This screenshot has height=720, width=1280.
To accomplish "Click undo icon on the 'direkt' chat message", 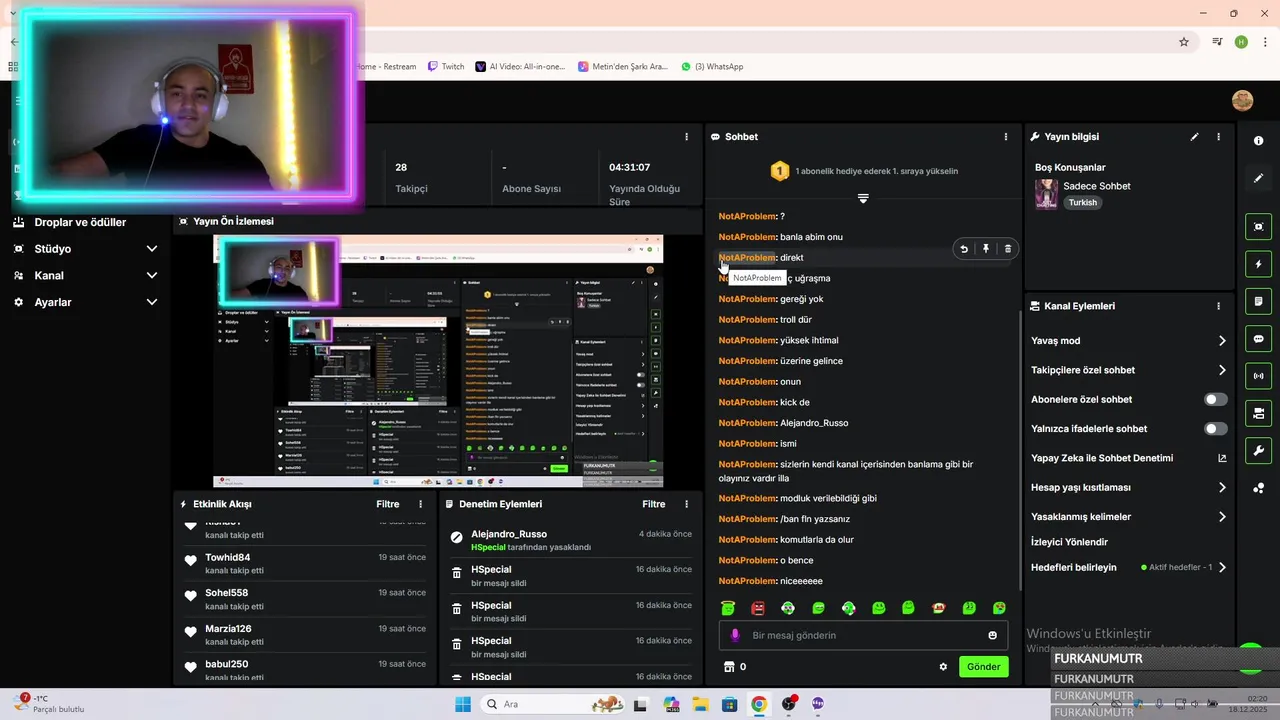I will point(964,249).
